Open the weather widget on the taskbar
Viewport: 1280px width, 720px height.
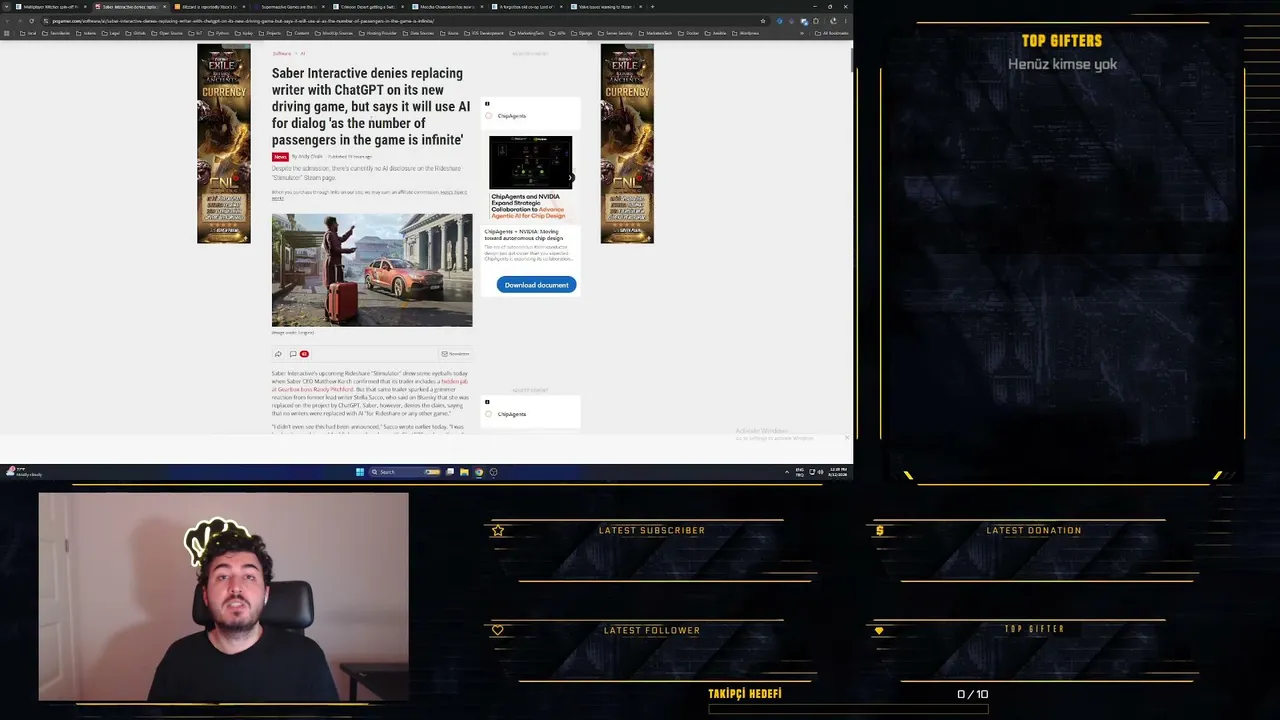(x=22, y=472)
